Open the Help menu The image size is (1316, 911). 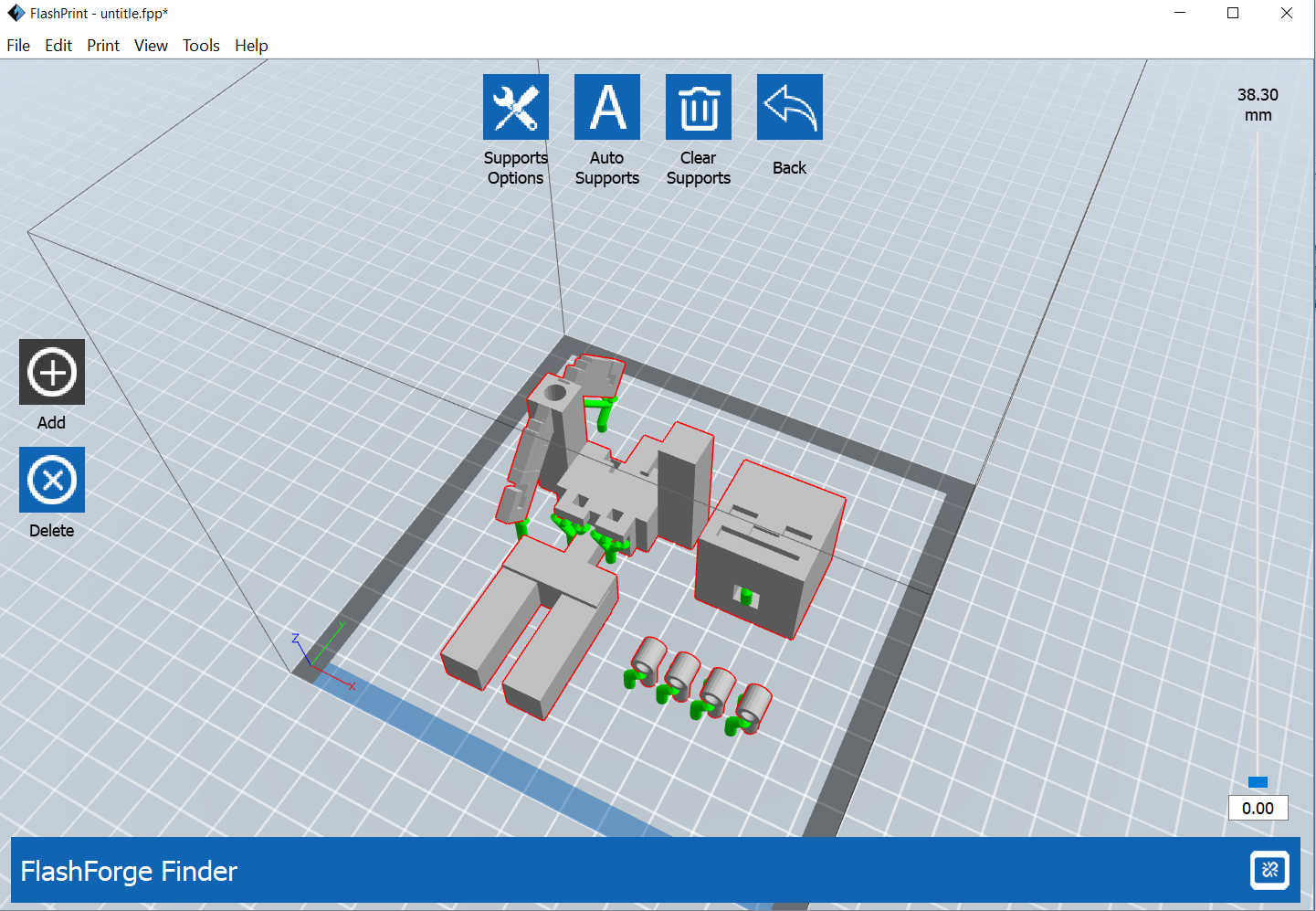(x=251, y=46)
